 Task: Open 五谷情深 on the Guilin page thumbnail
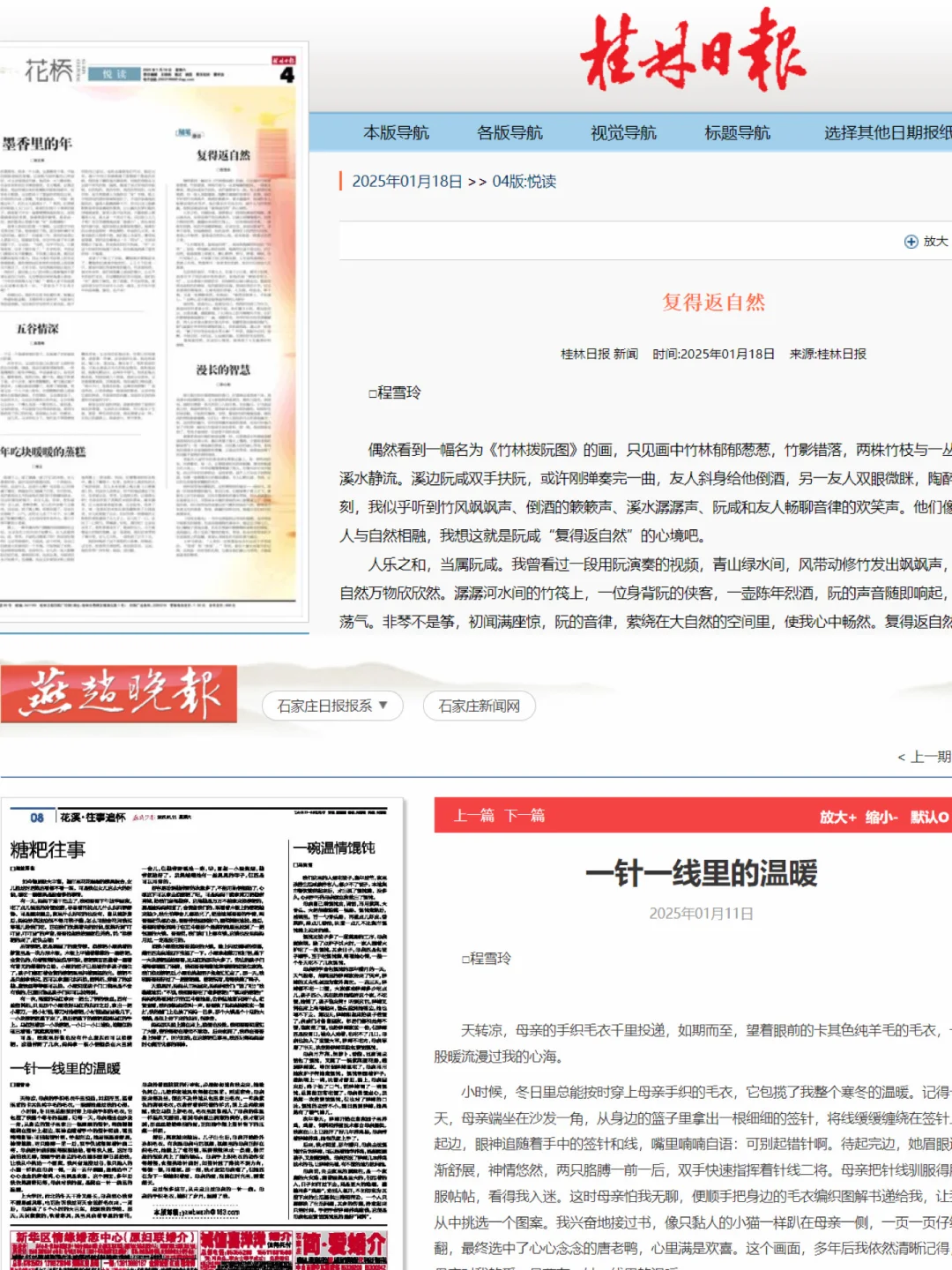pos(37,329)
